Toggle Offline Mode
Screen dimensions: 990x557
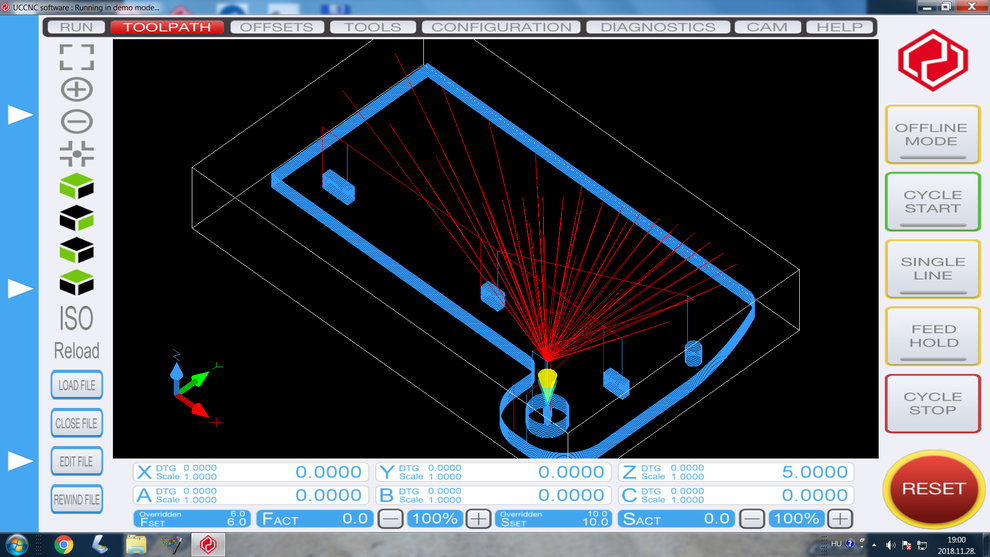point(931,135)
